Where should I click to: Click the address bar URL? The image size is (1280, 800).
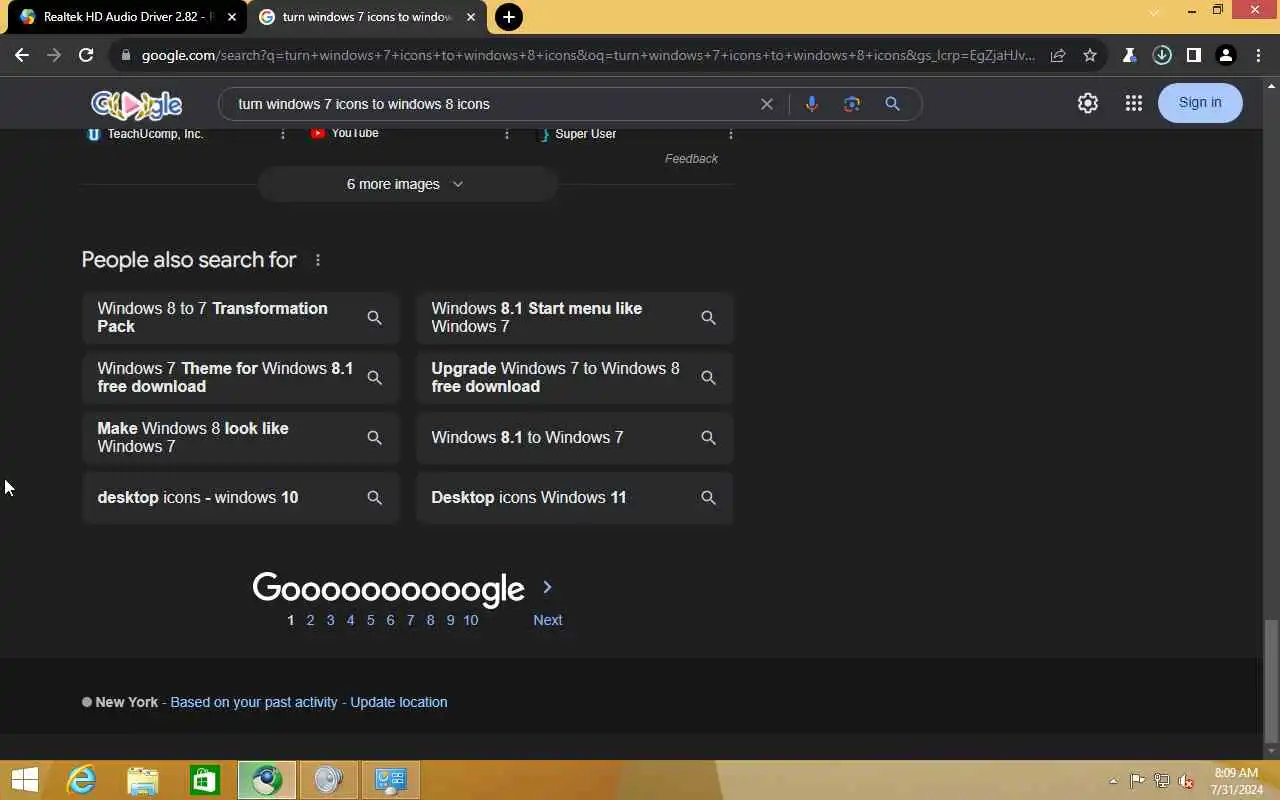(588, 56)
